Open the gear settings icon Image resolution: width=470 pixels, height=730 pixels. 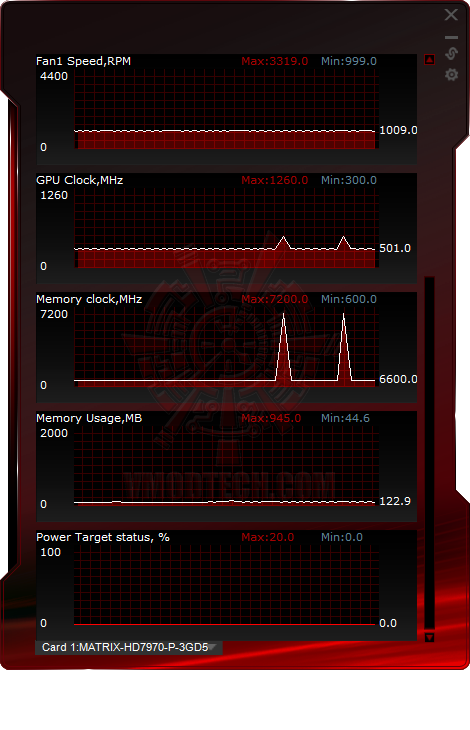coord(451,74)
